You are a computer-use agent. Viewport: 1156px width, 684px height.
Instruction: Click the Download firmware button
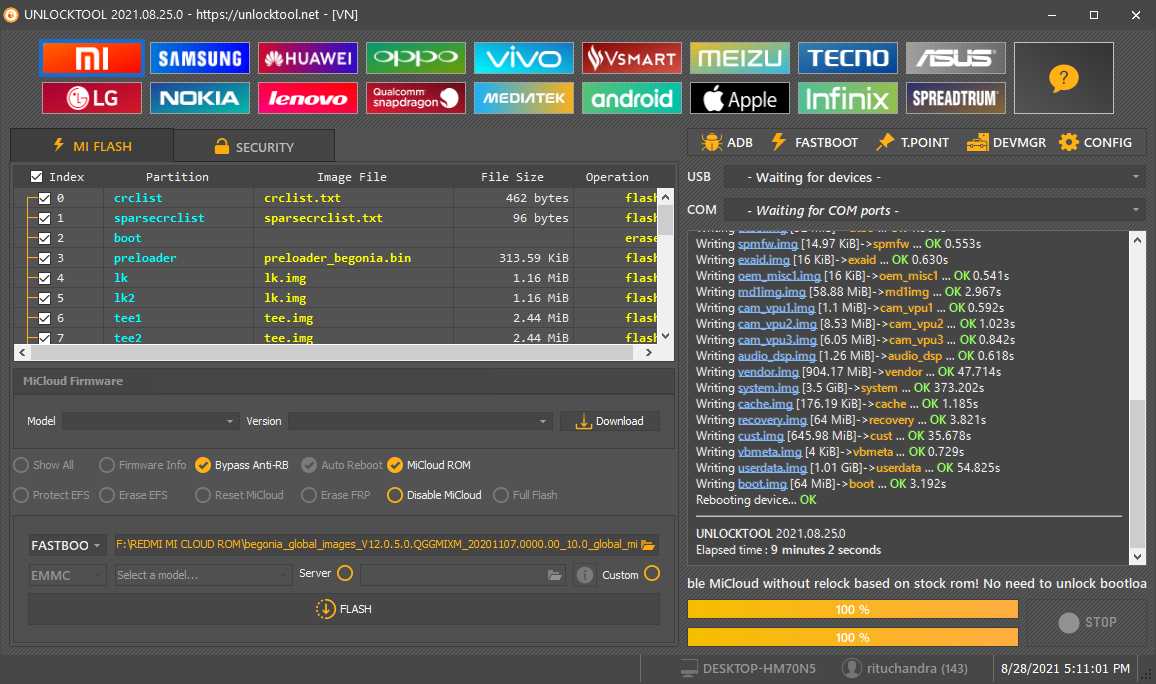[x=610, y=421]
